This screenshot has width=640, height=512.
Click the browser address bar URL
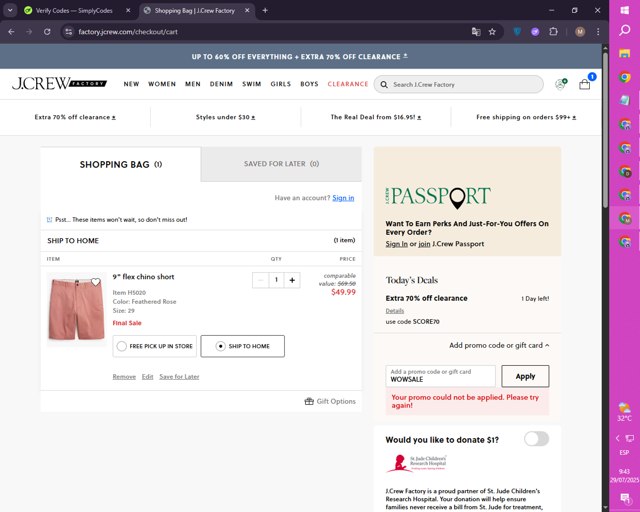point(128,32)
